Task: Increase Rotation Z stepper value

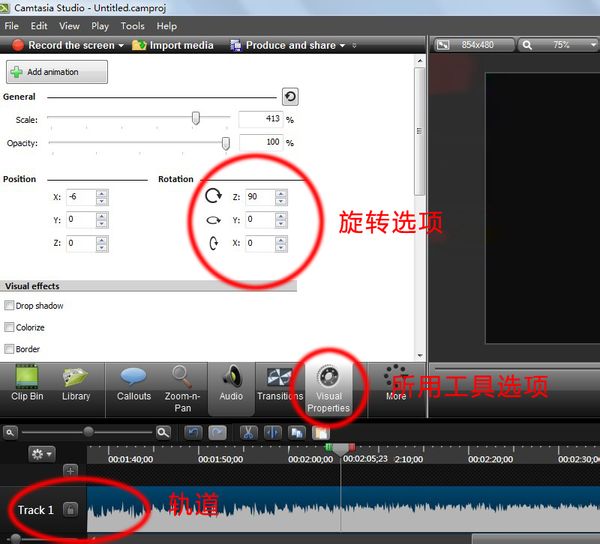Action: point(281,194)
